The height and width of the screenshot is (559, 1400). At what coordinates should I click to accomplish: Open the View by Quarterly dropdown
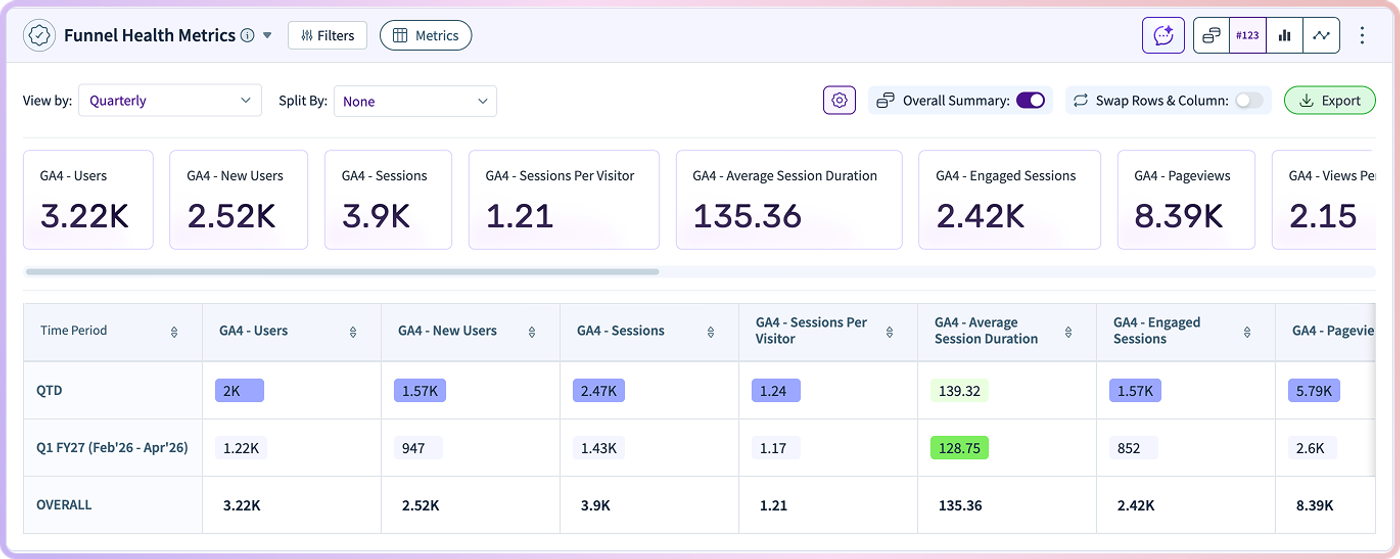(170, 100)
